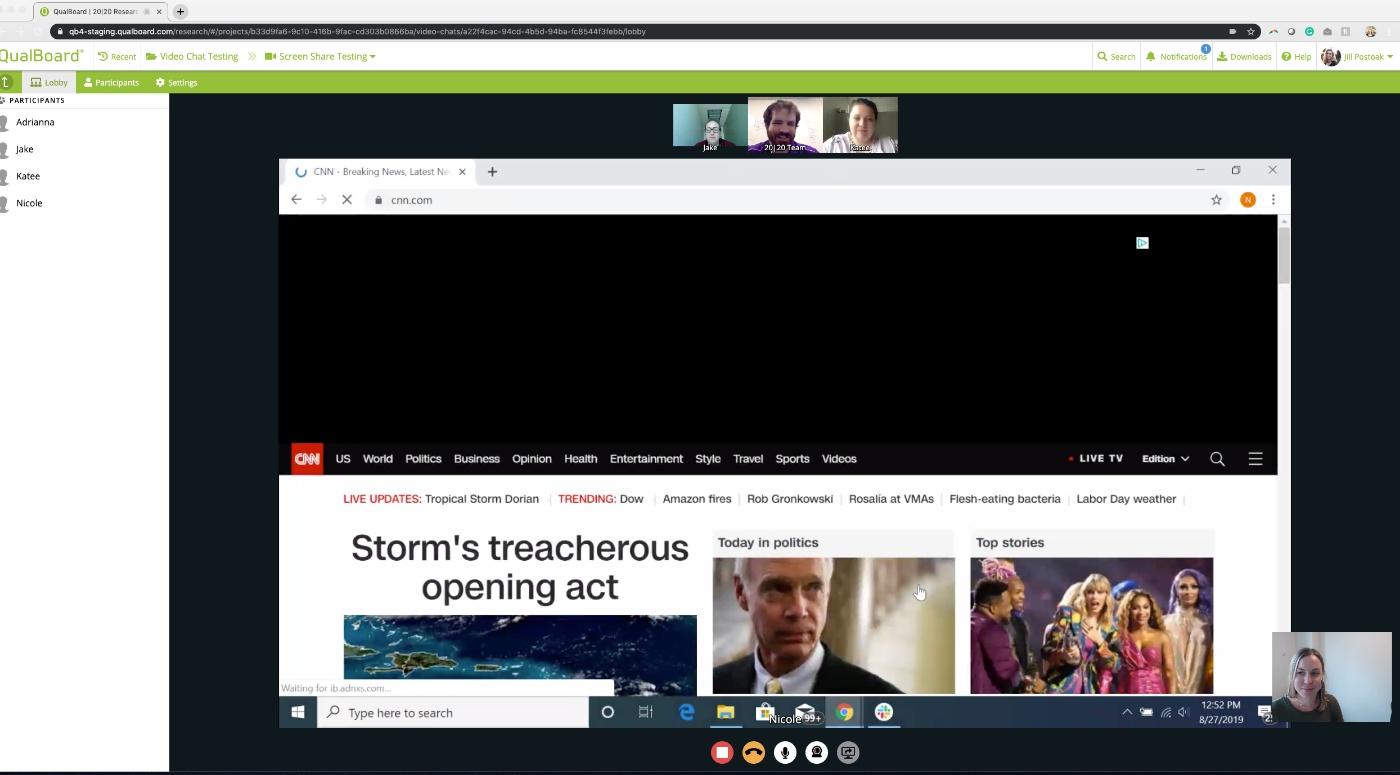Open the Tropical Storm Dorian live updates link
Viewport: 1400px width, 775px height.
tap(482, 499)
